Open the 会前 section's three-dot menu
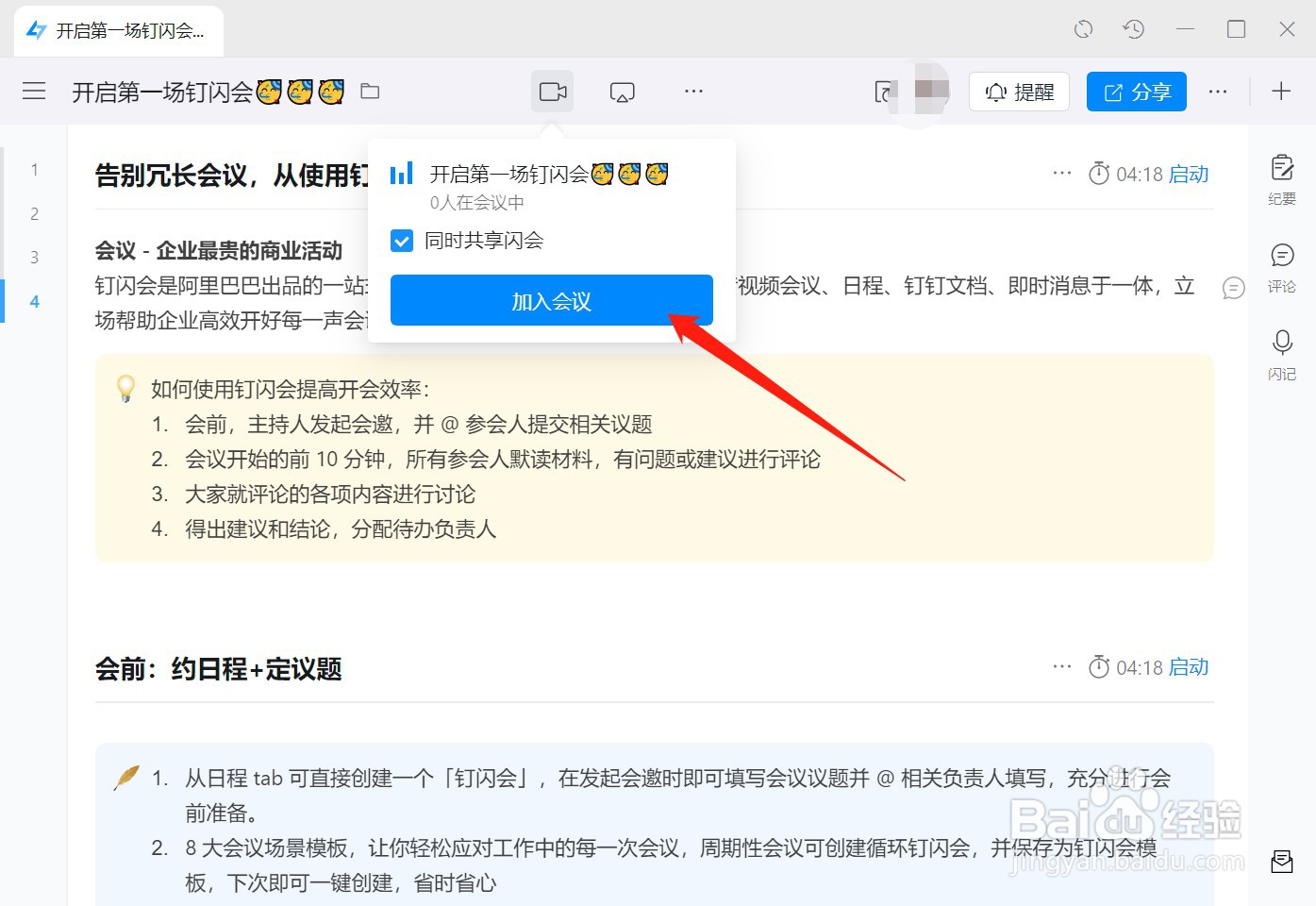1316x906 pixels. pos(1062,666)
